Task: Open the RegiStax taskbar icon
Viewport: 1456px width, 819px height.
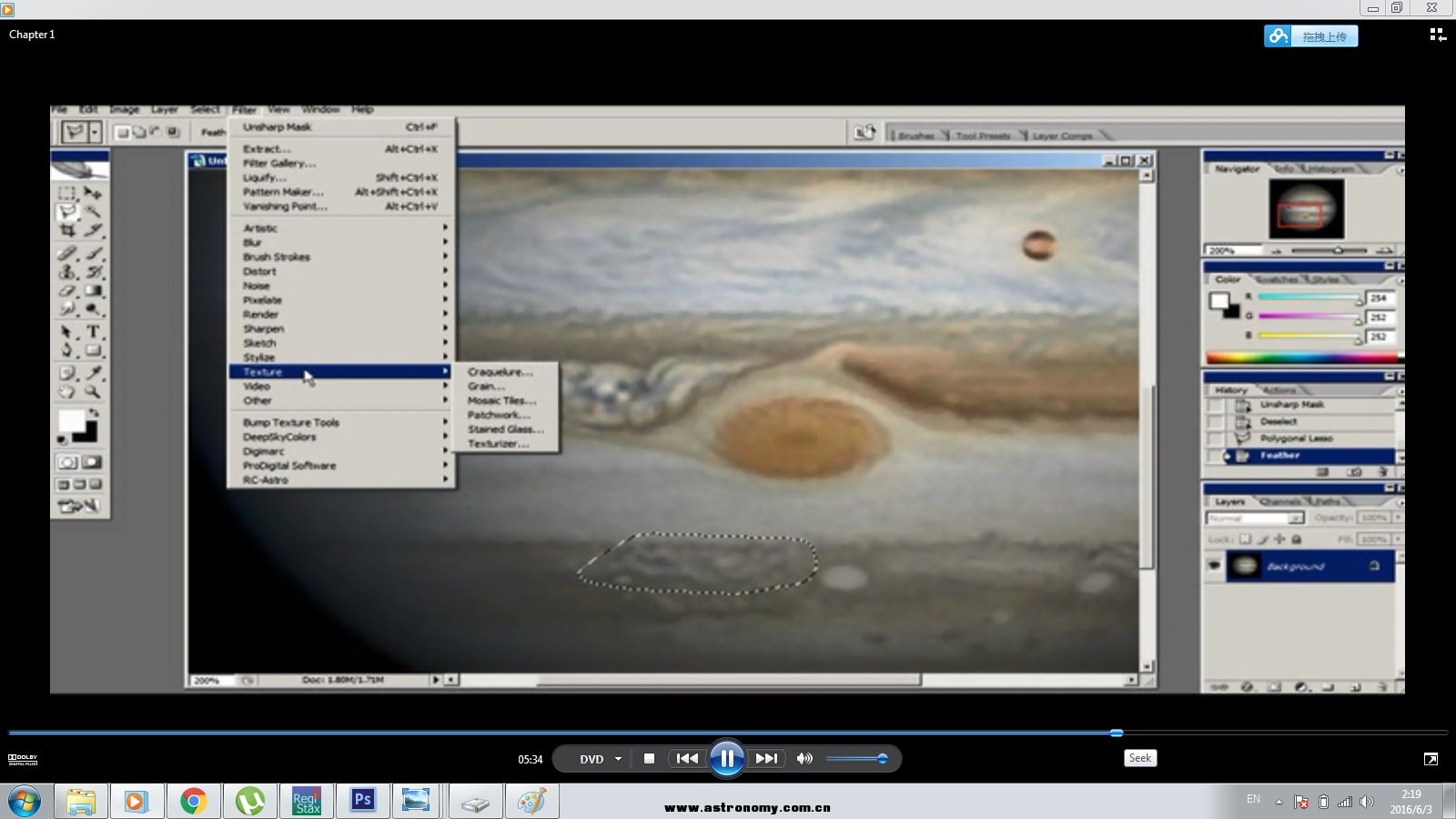Action: (x=307, y=802)
